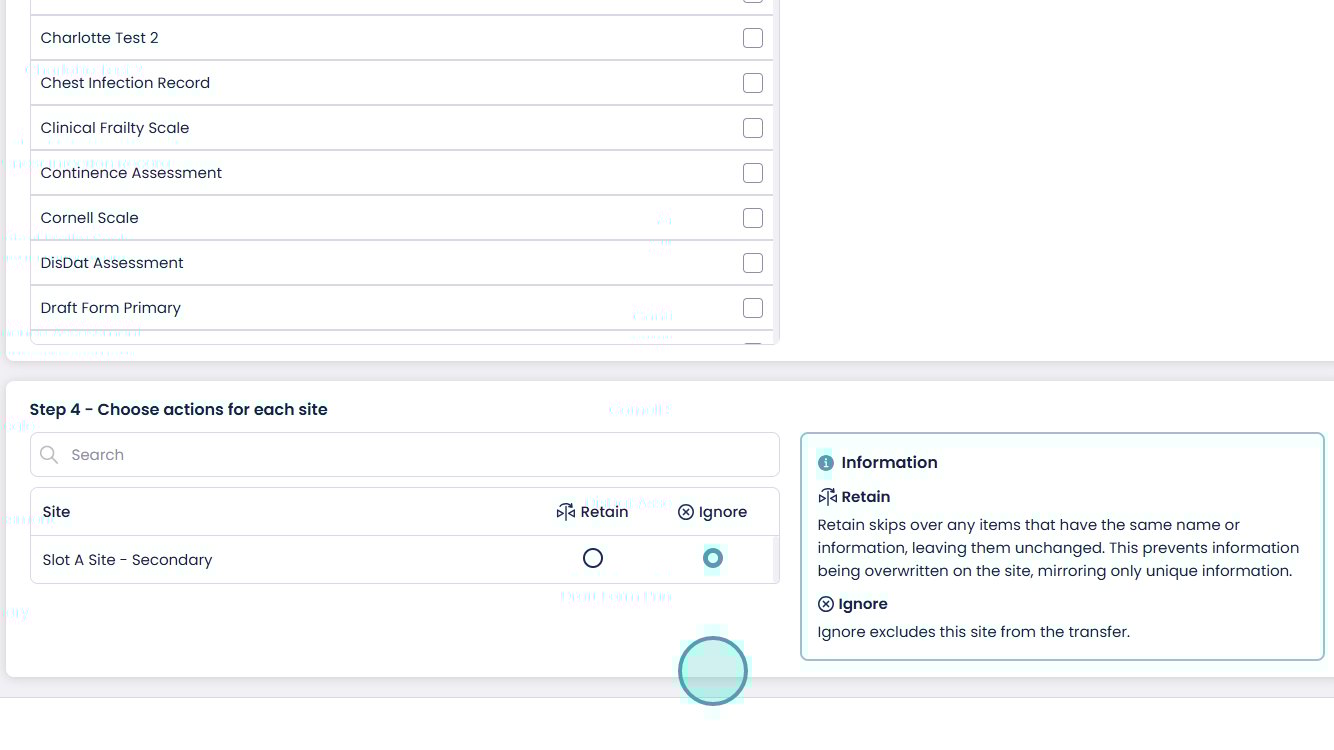The image size is (1334, 750).
Task: Tick the Chest Infection Record checkbox
Action: [753, 83]
